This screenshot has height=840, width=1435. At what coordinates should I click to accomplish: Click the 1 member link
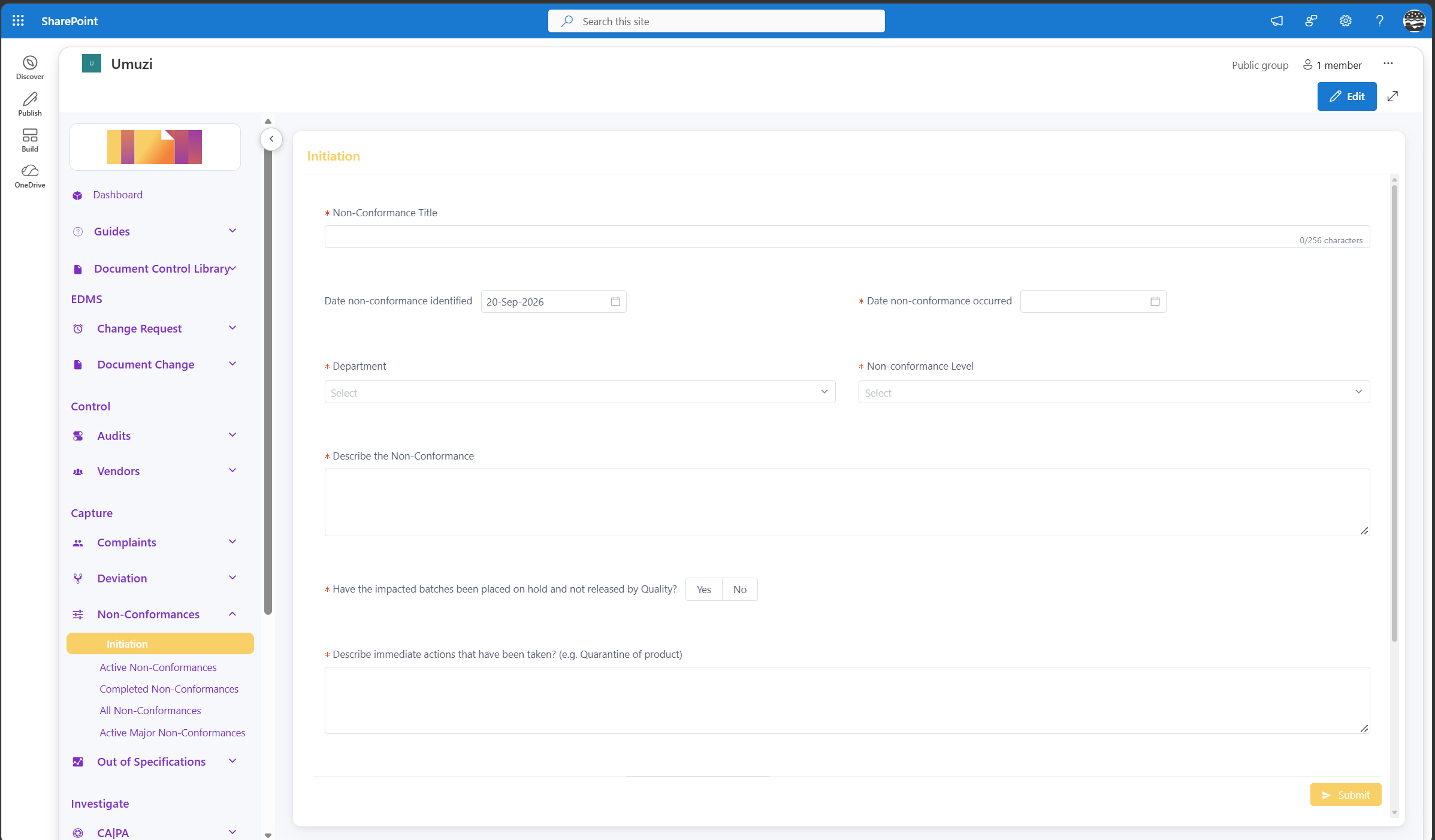pyautogui.click(x=1333, y=65)
